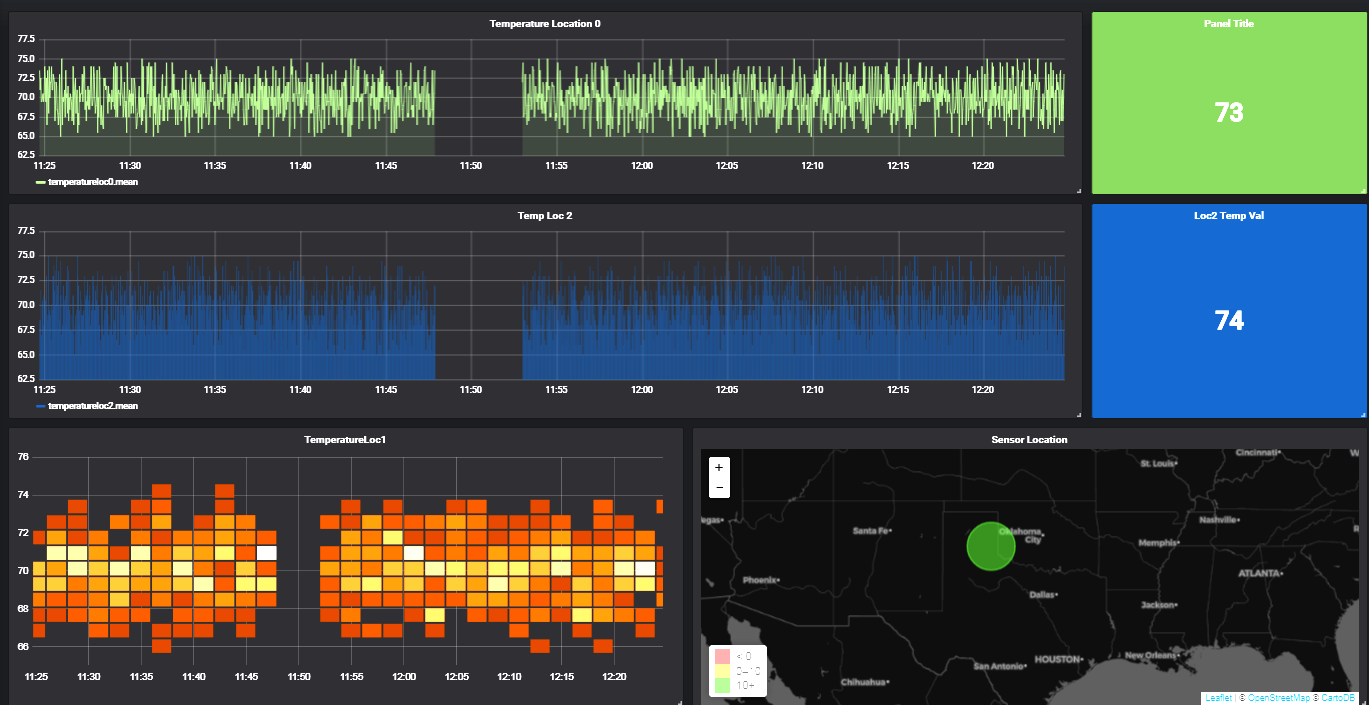Screen dimensions: 1369x705
Task: Click the Nashville label on the map
Action: pos(1219,520)
